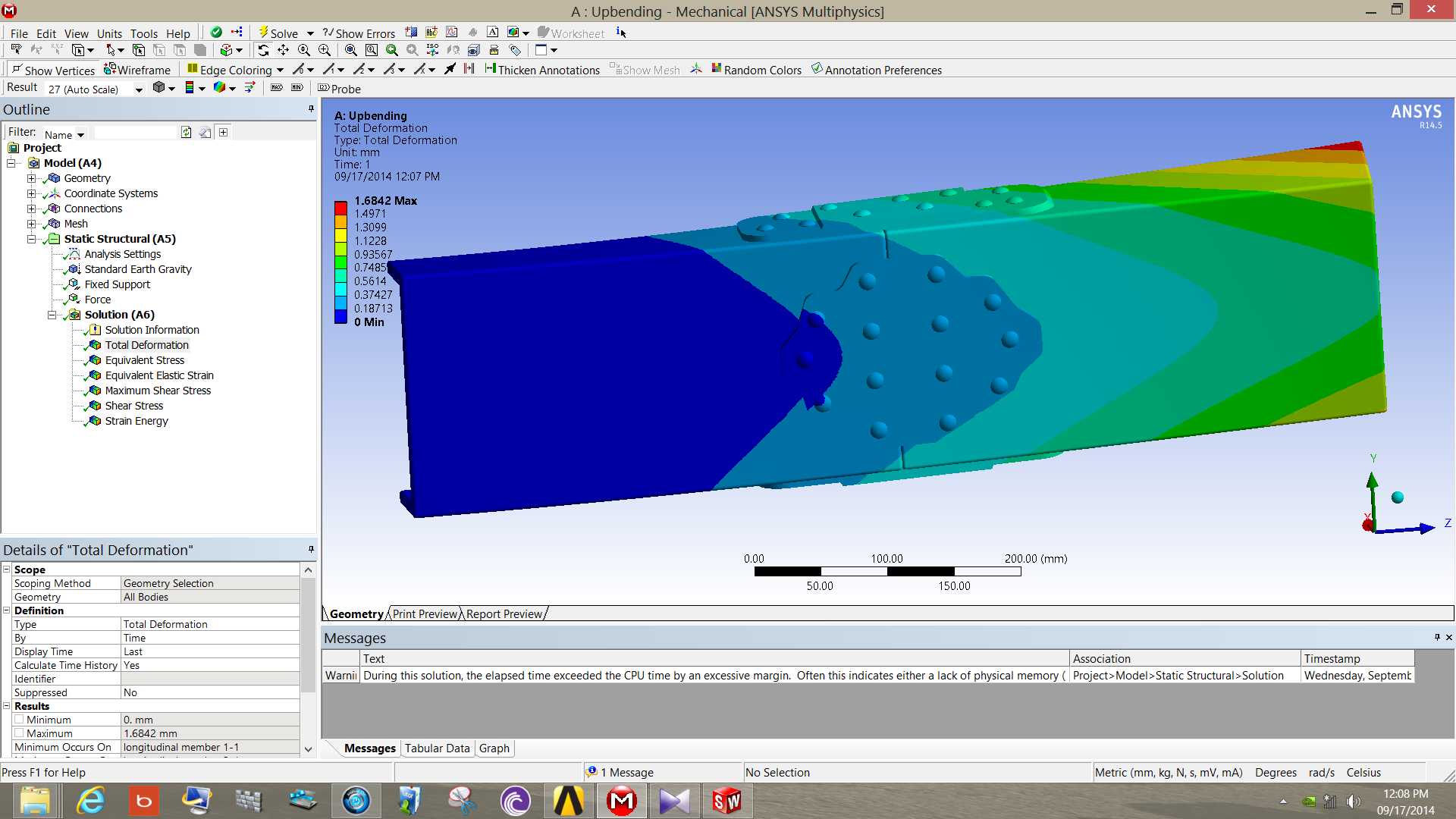Viewport: 1456px width, 819px height.
Task: Click the Look At eye icon
Action: coord(473,50)
